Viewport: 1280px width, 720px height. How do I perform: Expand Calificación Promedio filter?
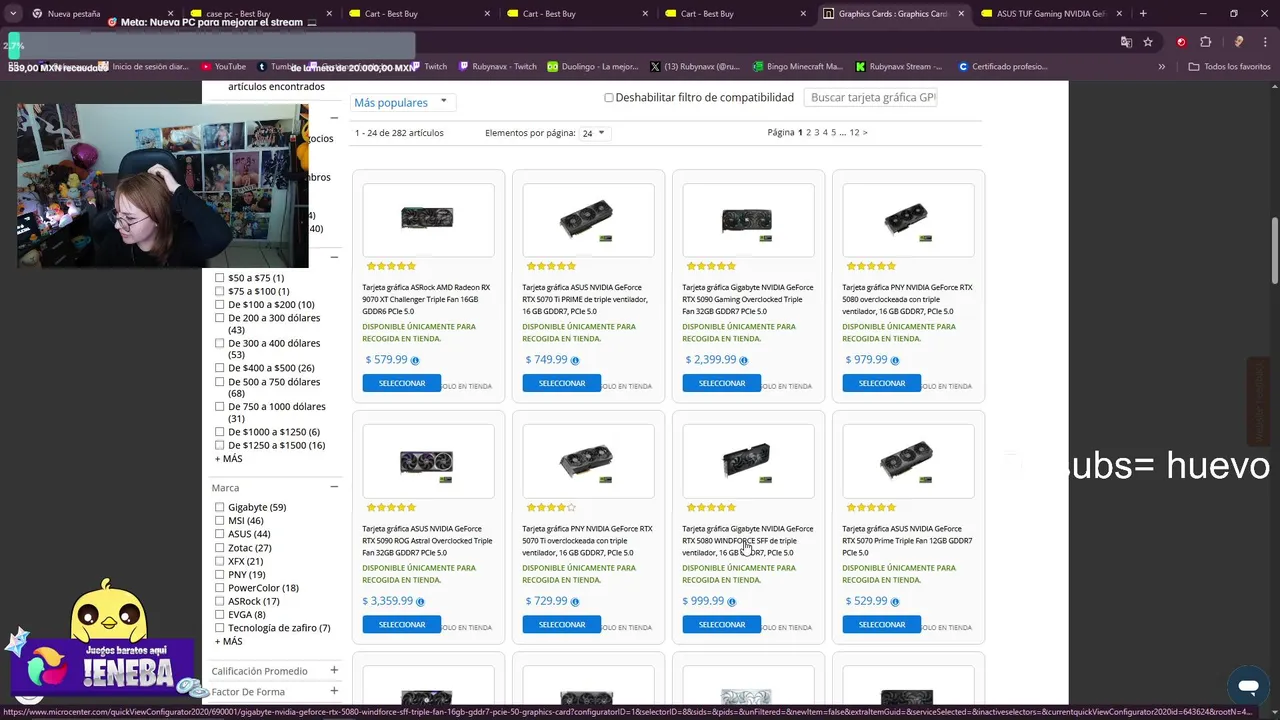point(334,671)
